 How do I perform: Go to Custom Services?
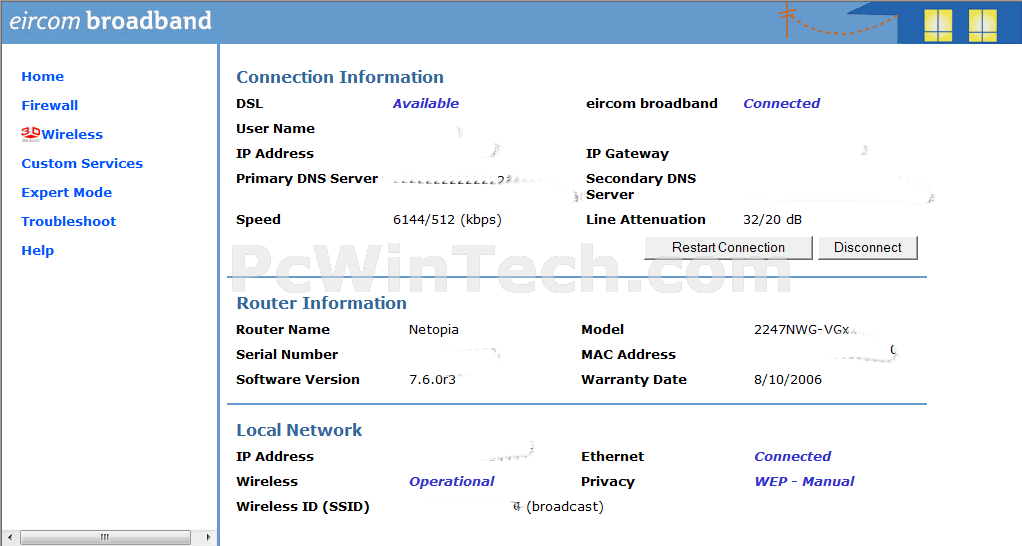(82, 164)
